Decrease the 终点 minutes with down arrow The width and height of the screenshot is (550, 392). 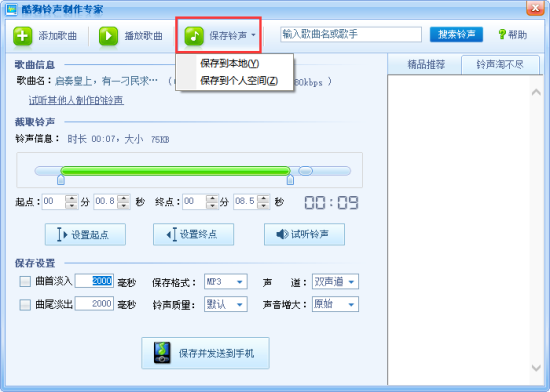coord(212,205)
